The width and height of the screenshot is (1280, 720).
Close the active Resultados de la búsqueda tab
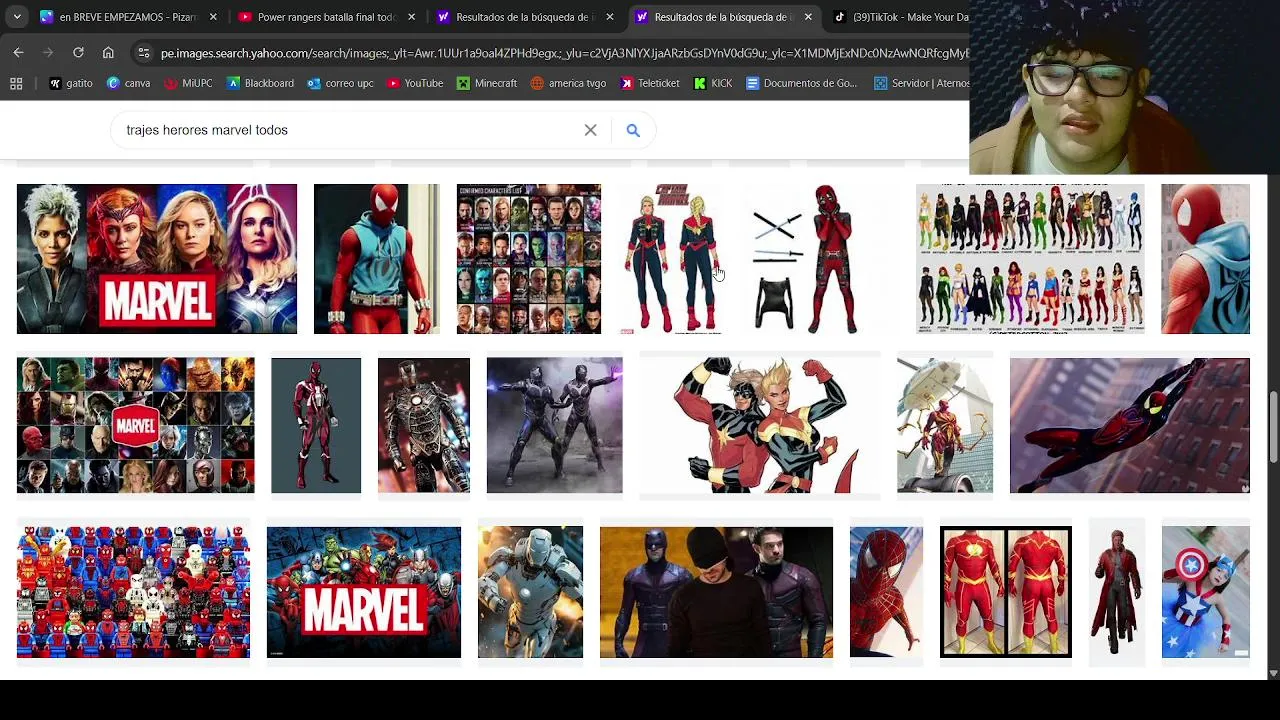click(808, 17)
